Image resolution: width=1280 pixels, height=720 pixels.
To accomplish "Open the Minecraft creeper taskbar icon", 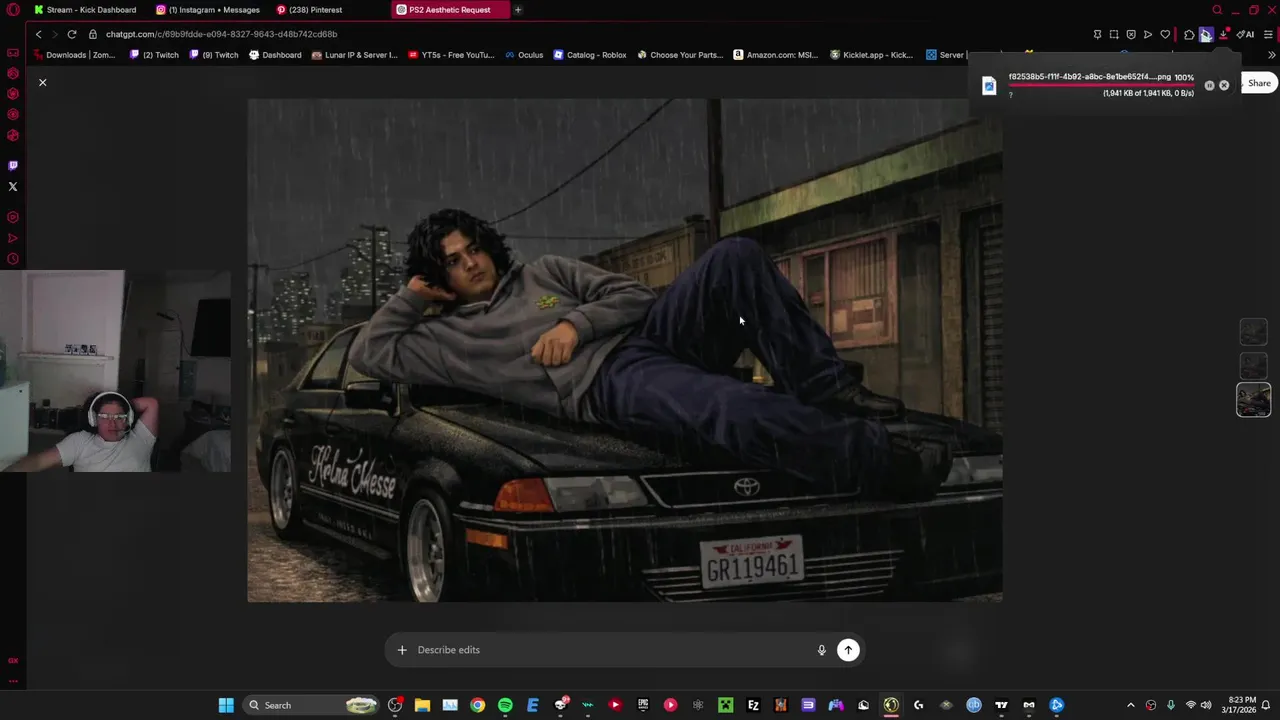I will pos(725,705).
